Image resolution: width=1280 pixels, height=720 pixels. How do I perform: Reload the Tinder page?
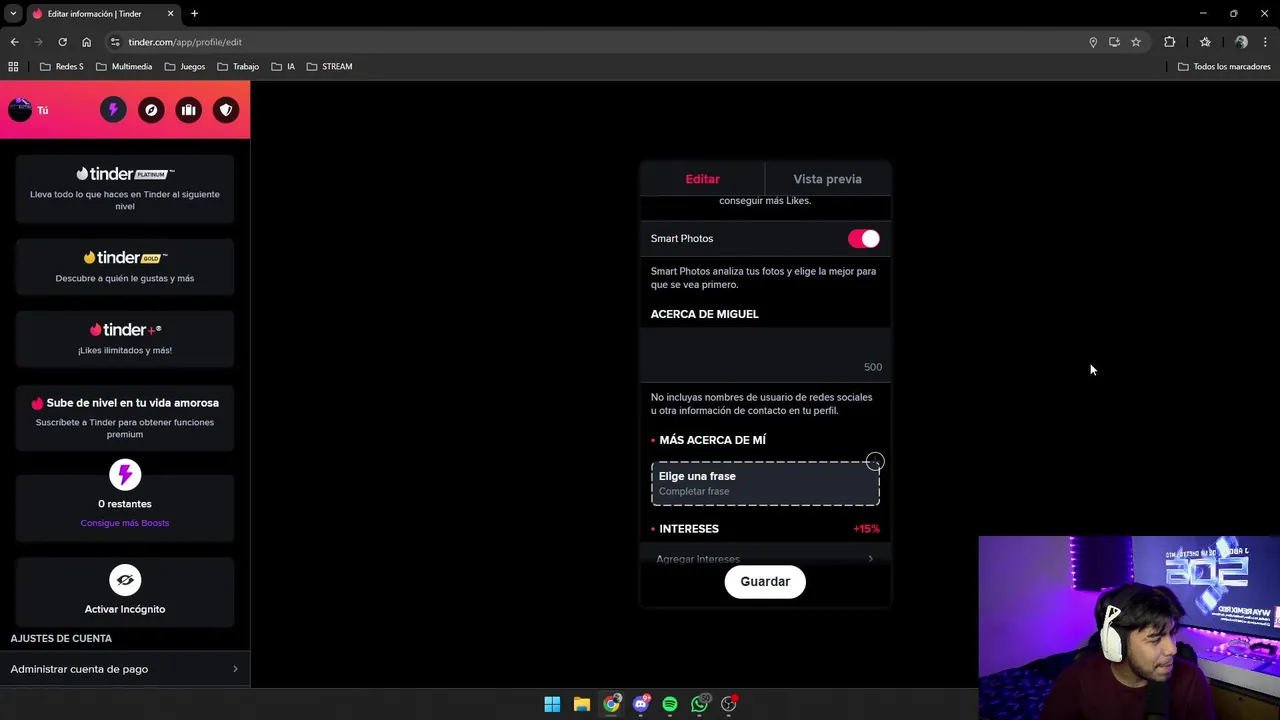[x=62, y=42]
